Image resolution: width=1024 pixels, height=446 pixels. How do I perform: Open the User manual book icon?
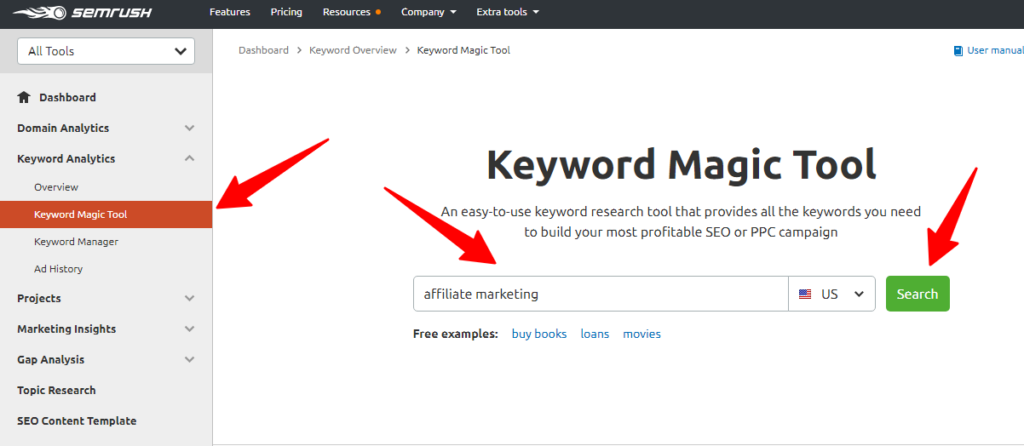click(x=958, y=51)
